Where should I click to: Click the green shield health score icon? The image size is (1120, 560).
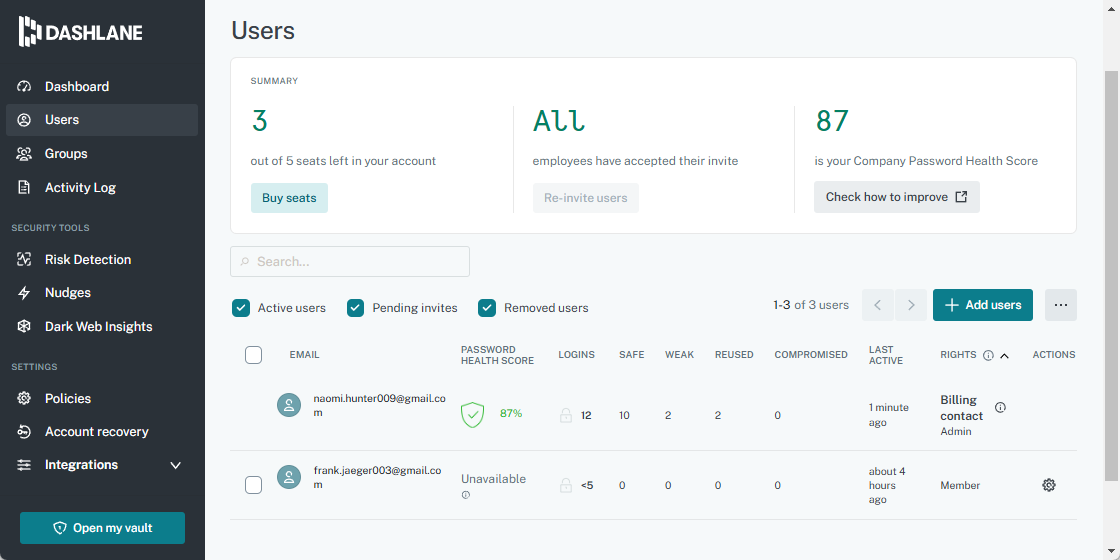coord(472,414)
